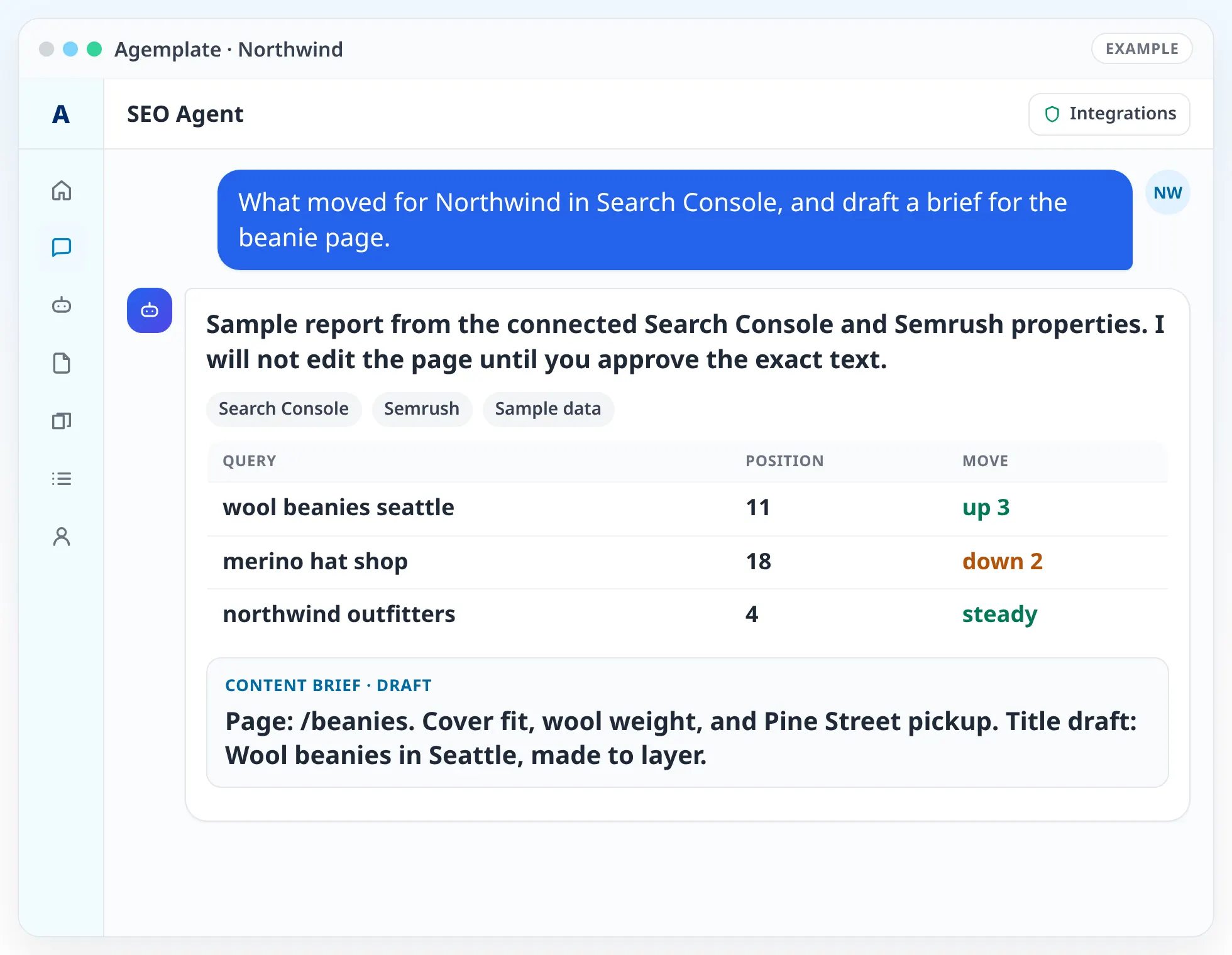Click the NW user avatar
Screen dimensions: 1232x955
[x=1168, y=193]
